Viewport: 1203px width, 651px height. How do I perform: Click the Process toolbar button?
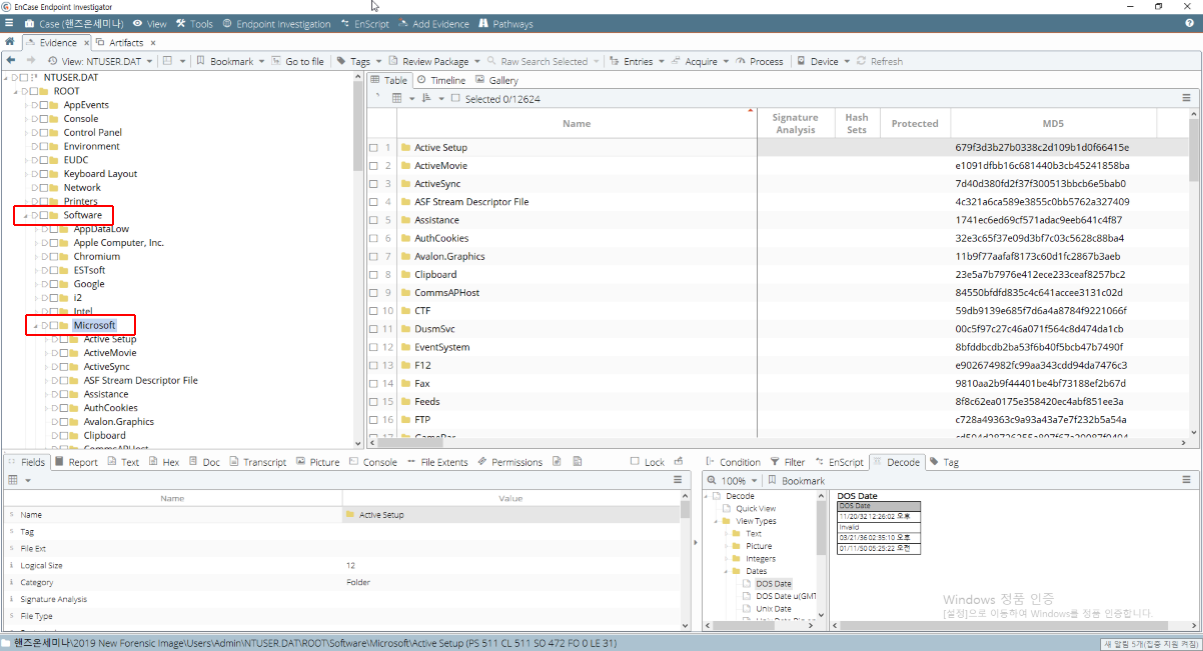click(x=760, y=61)
